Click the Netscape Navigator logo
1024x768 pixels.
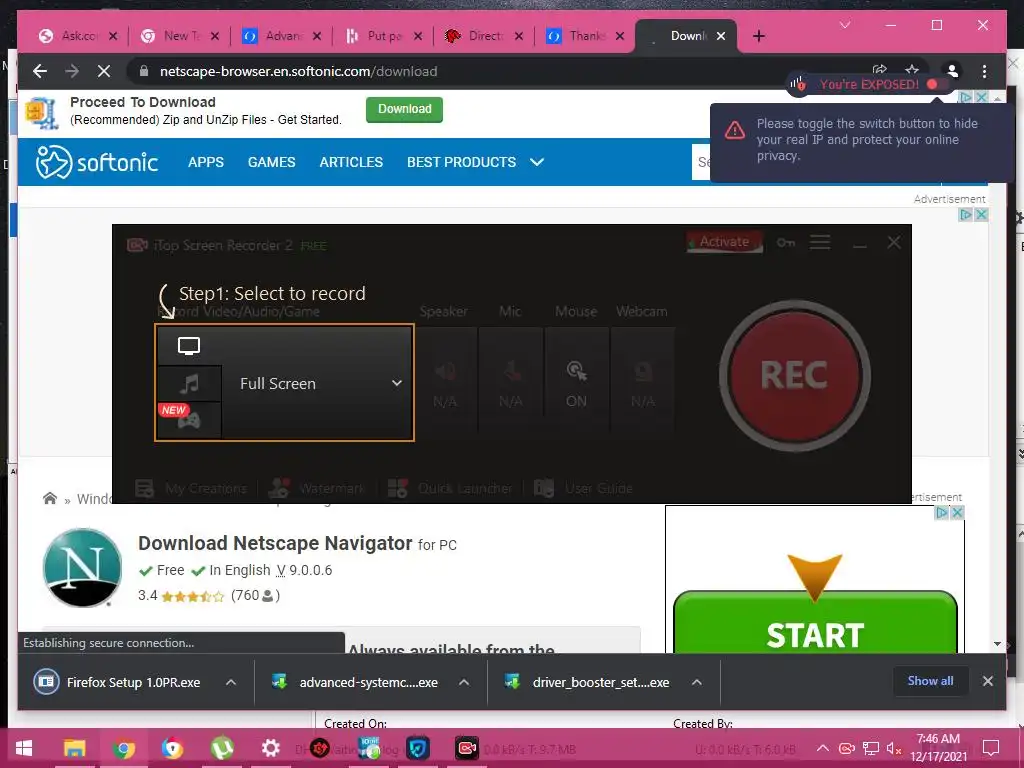point(82,568)
